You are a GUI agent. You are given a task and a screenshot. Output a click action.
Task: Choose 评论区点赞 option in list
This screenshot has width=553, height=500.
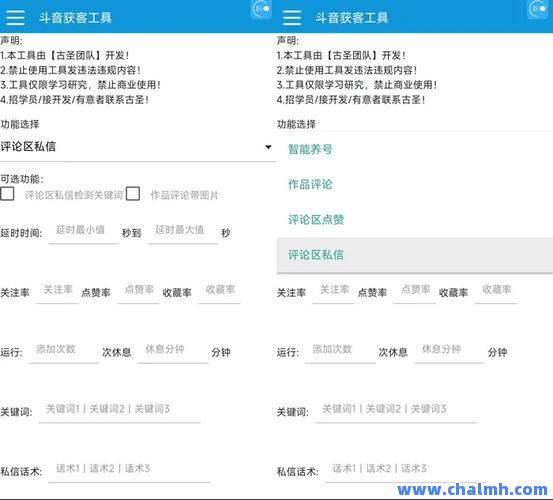click(x=415, y=220)
